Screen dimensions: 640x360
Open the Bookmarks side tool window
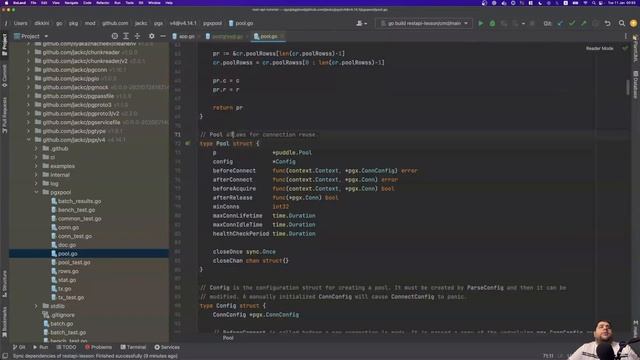pos(4,322)
